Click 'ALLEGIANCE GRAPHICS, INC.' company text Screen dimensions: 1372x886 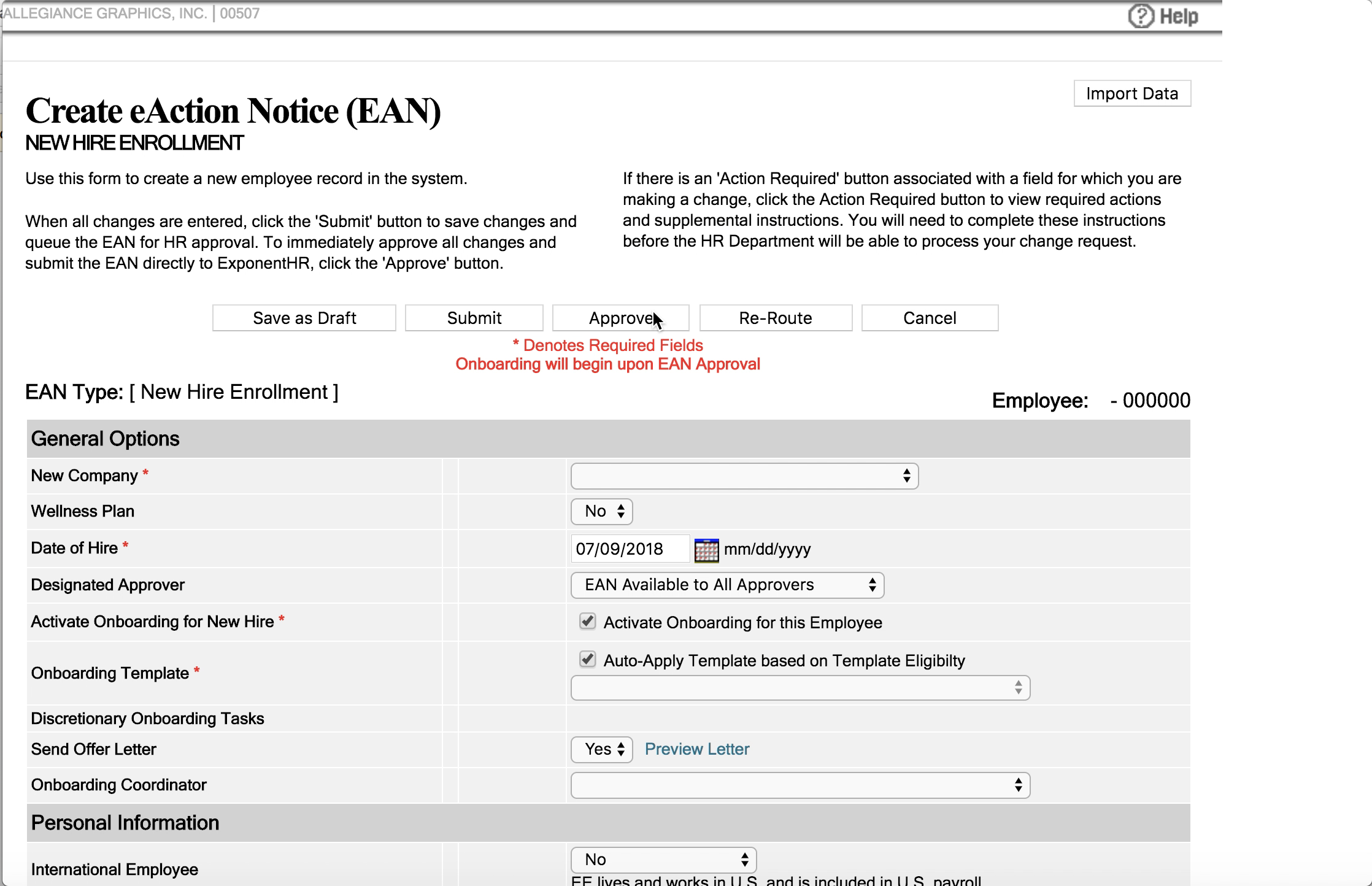point(105,13)
